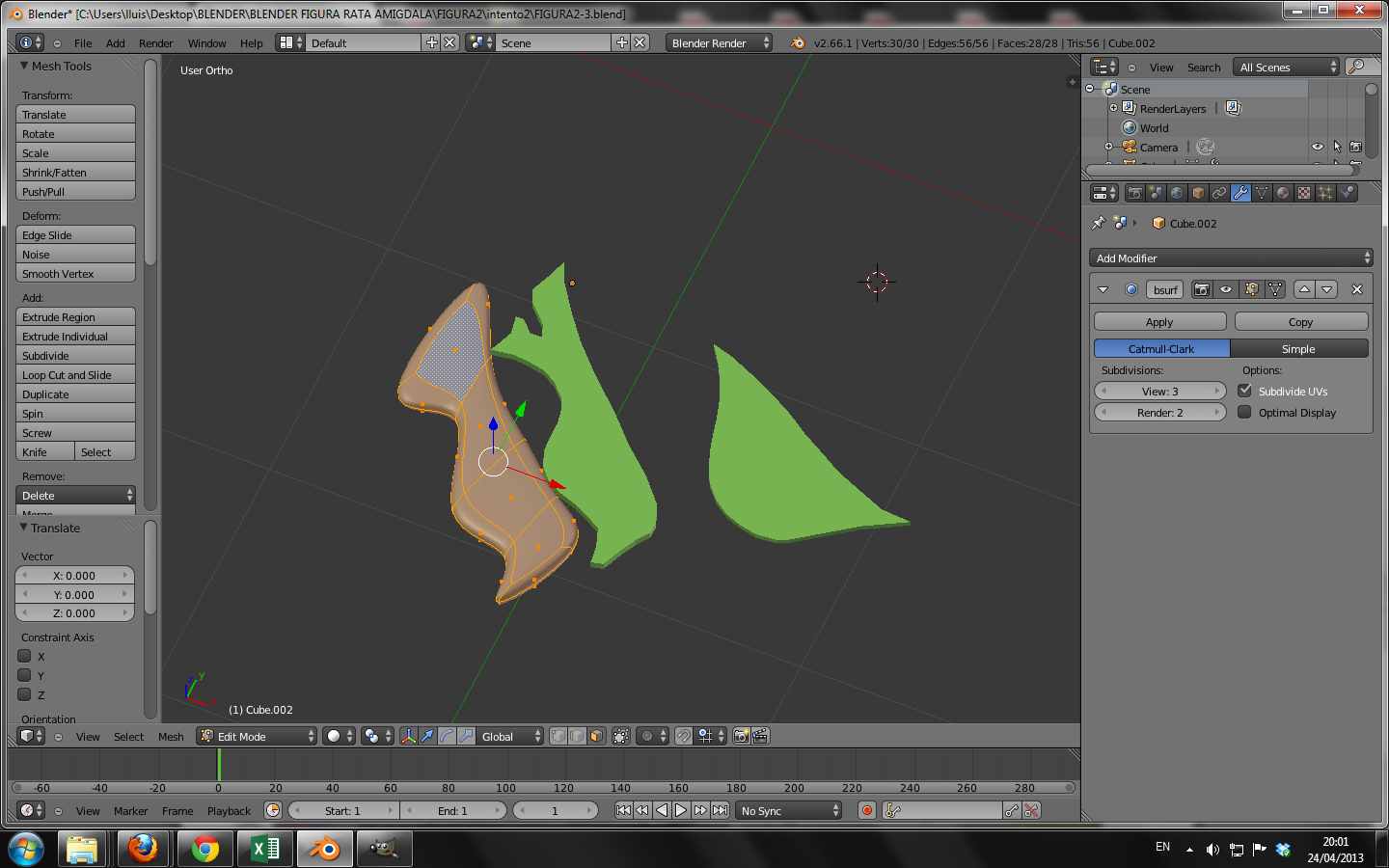The height and width of the screenshot is (868, 1389).
Task: Click the auto-keyframe record button
Action: (867, 810)
